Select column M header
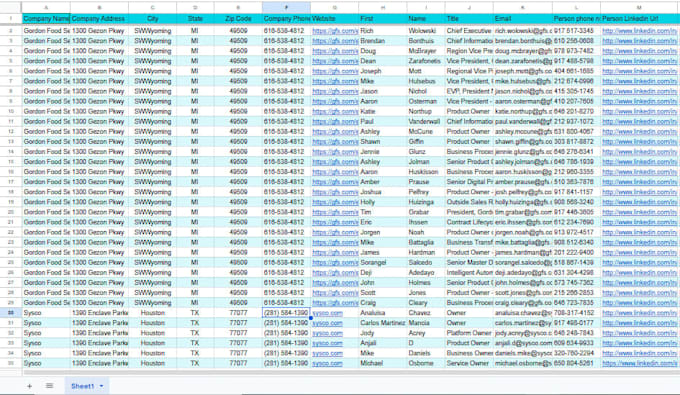The height and width of the screenshot is (395, 680). click(639, 7)
